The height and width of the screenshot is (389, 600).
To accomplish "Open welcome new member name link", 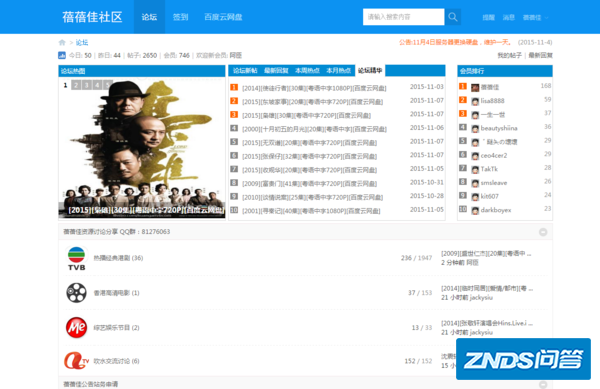I will 236,55.
